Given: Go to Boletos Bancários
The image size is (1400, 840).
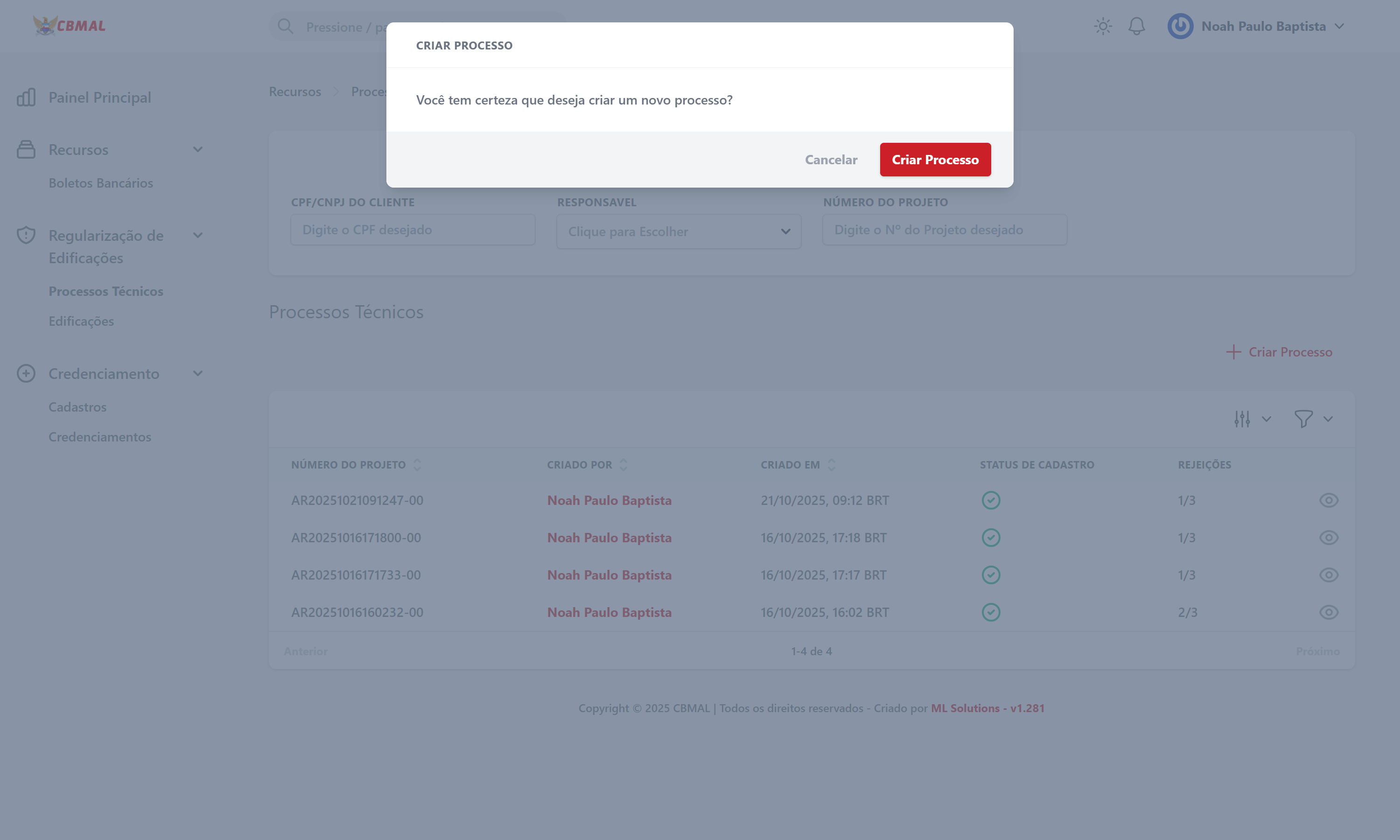Looking at the screenshot, I should pos(101,183).
